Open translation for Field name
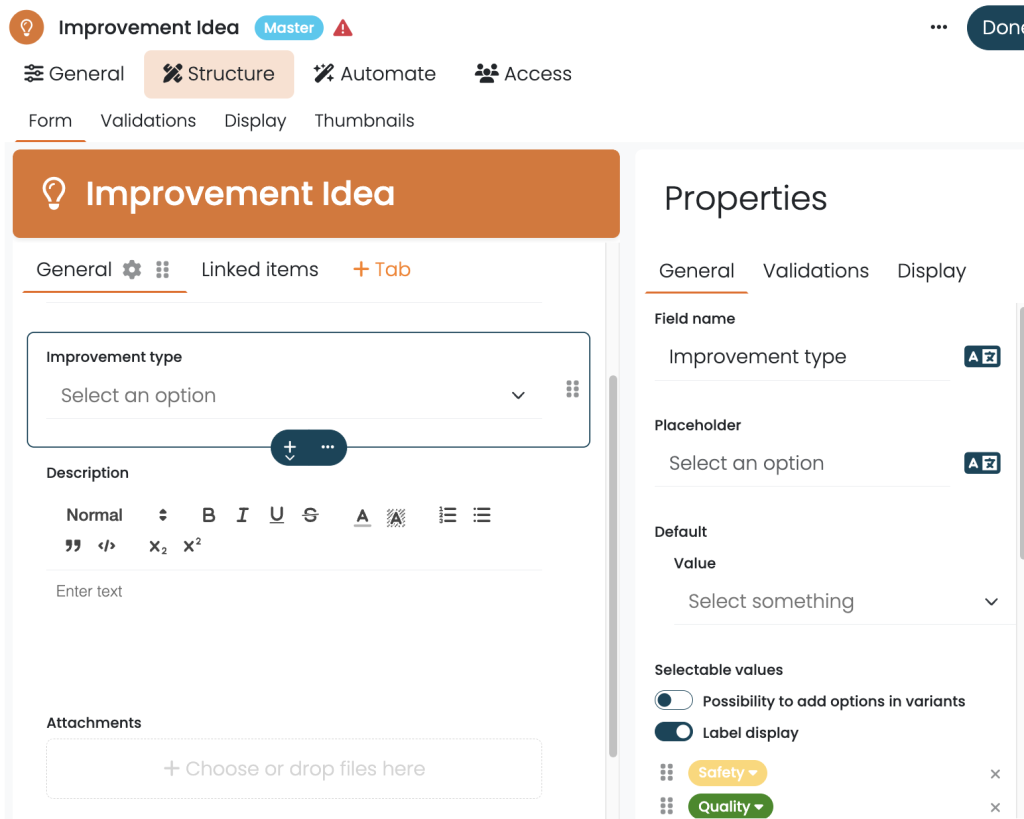Image resolution: width=1024 pixels, height=819 pixels. point(981,357)
